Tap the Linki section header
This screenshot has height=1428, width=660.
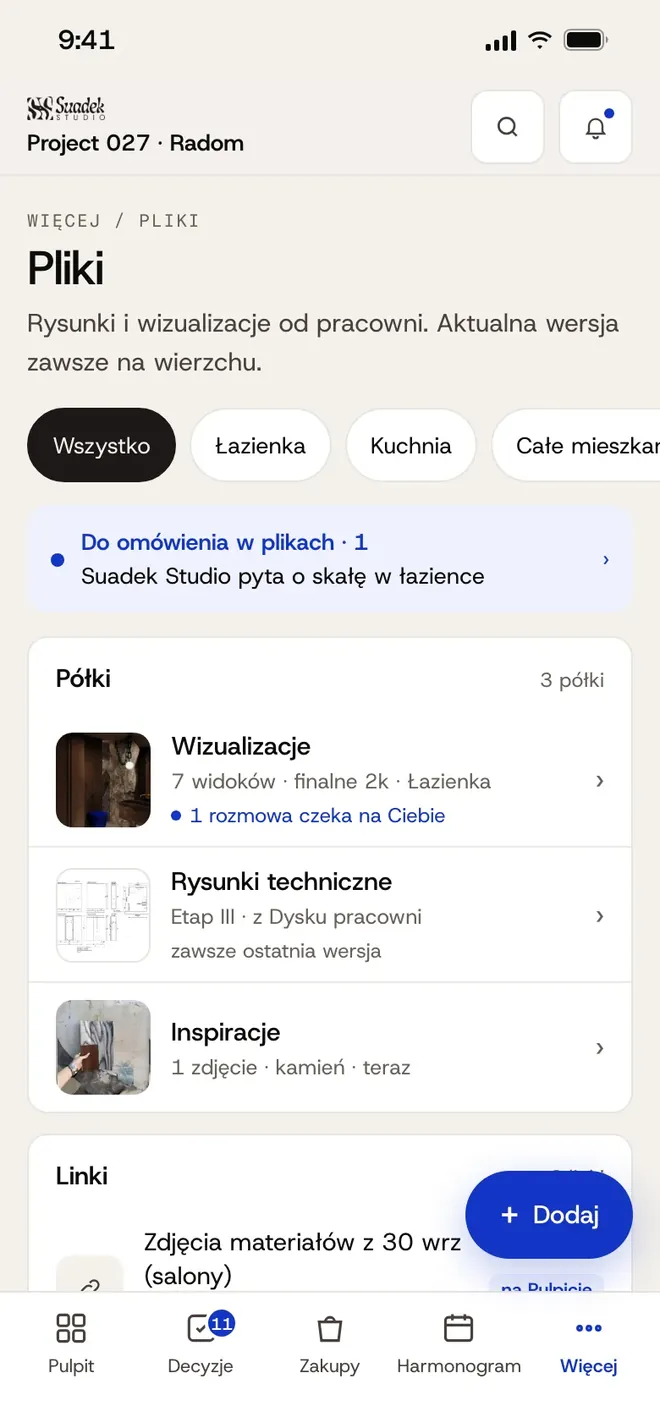[x=82, y=1176]
